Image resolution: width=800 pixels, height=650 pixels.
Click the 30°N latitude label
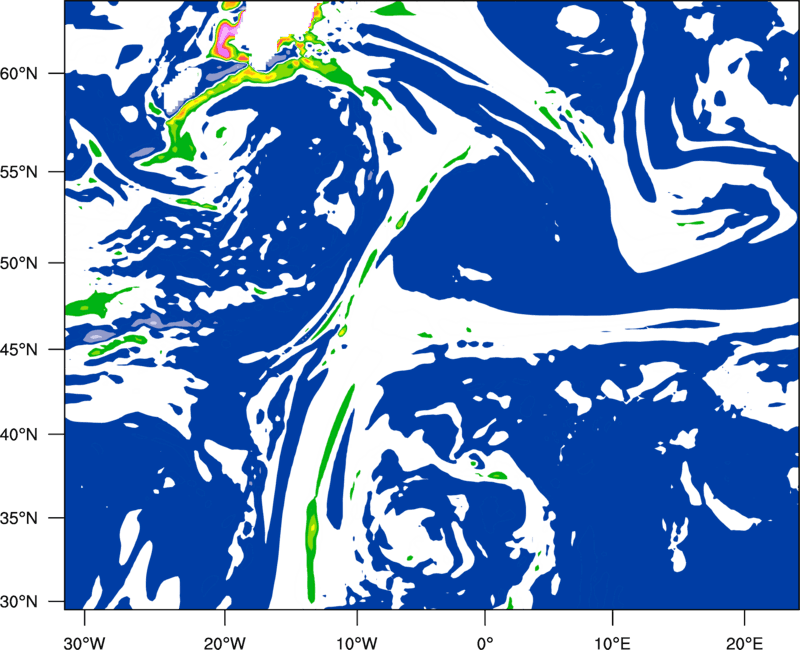(19, 602)
